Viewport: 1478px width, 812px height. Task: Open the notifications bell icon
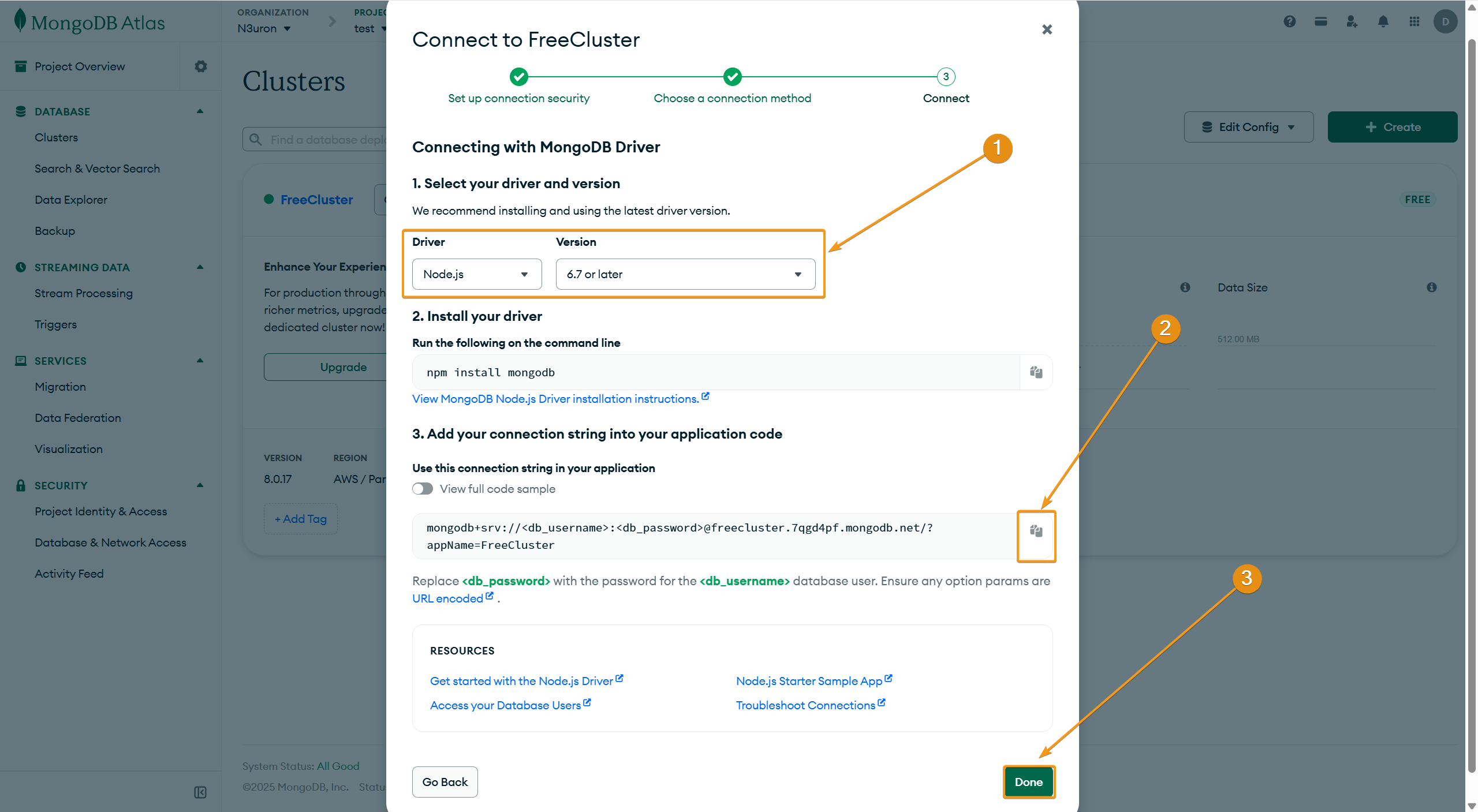(1383, 22)
